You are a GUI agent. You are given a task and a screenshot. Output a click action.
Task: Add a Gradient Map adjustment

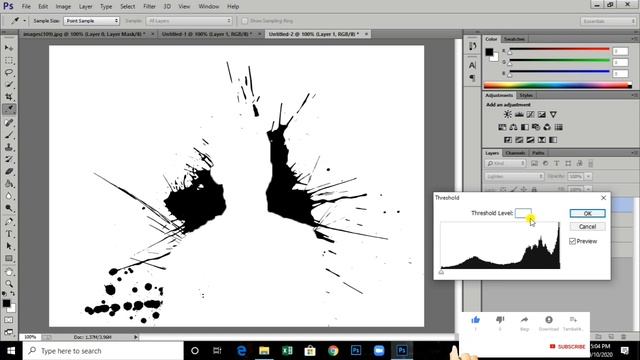click(553, 140)
